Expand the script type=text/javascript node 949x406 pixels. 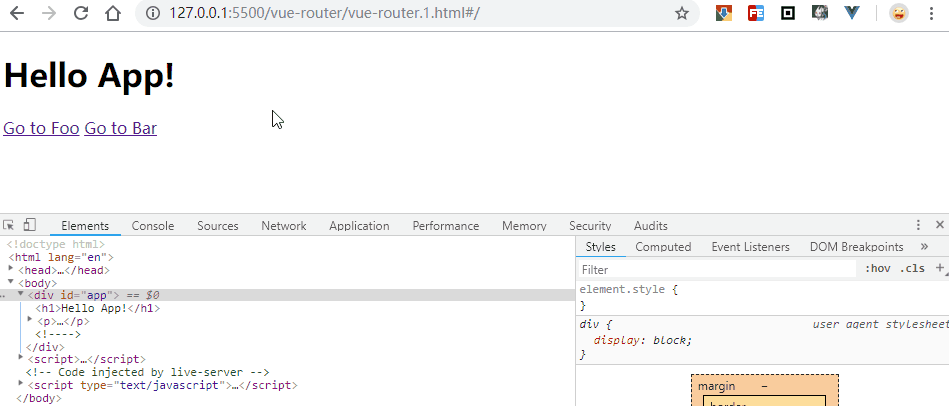point(21,384)
